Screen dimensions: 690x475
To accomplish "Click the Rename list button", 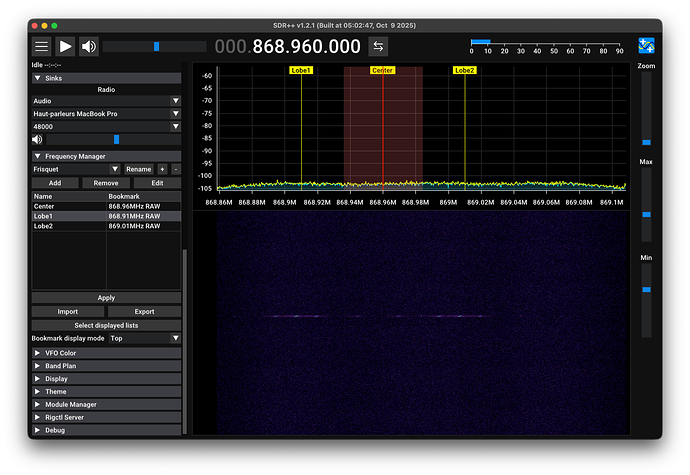I will 139,170.
